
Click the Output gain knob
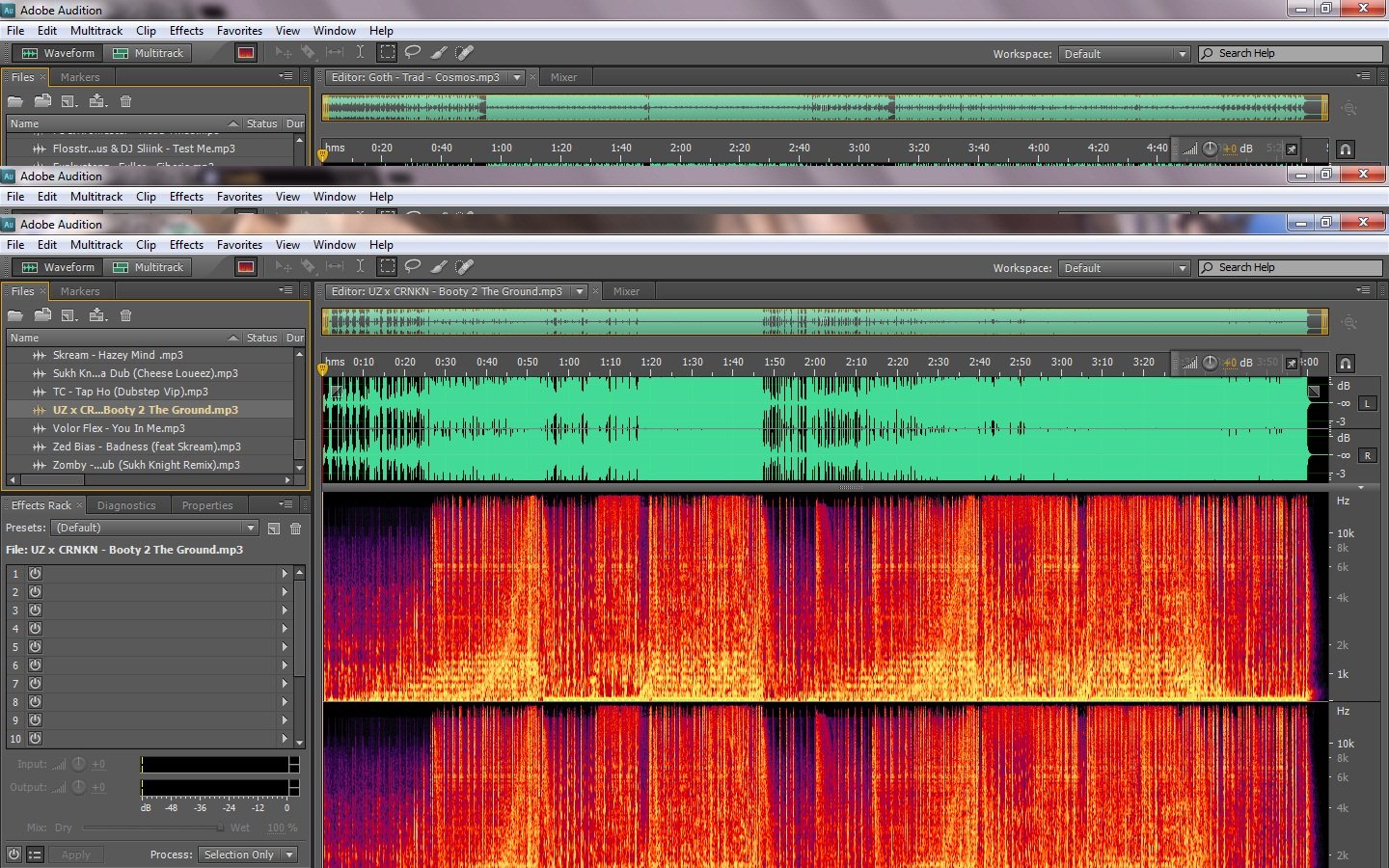79,787
